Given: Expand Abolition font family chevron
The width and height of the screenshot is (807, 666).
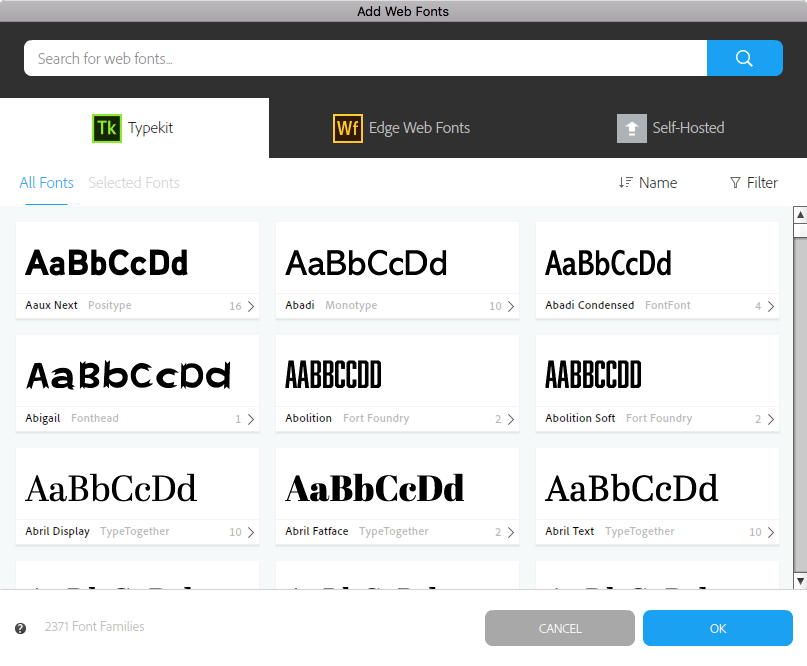Looking at the screenshot, I should 511,419.
